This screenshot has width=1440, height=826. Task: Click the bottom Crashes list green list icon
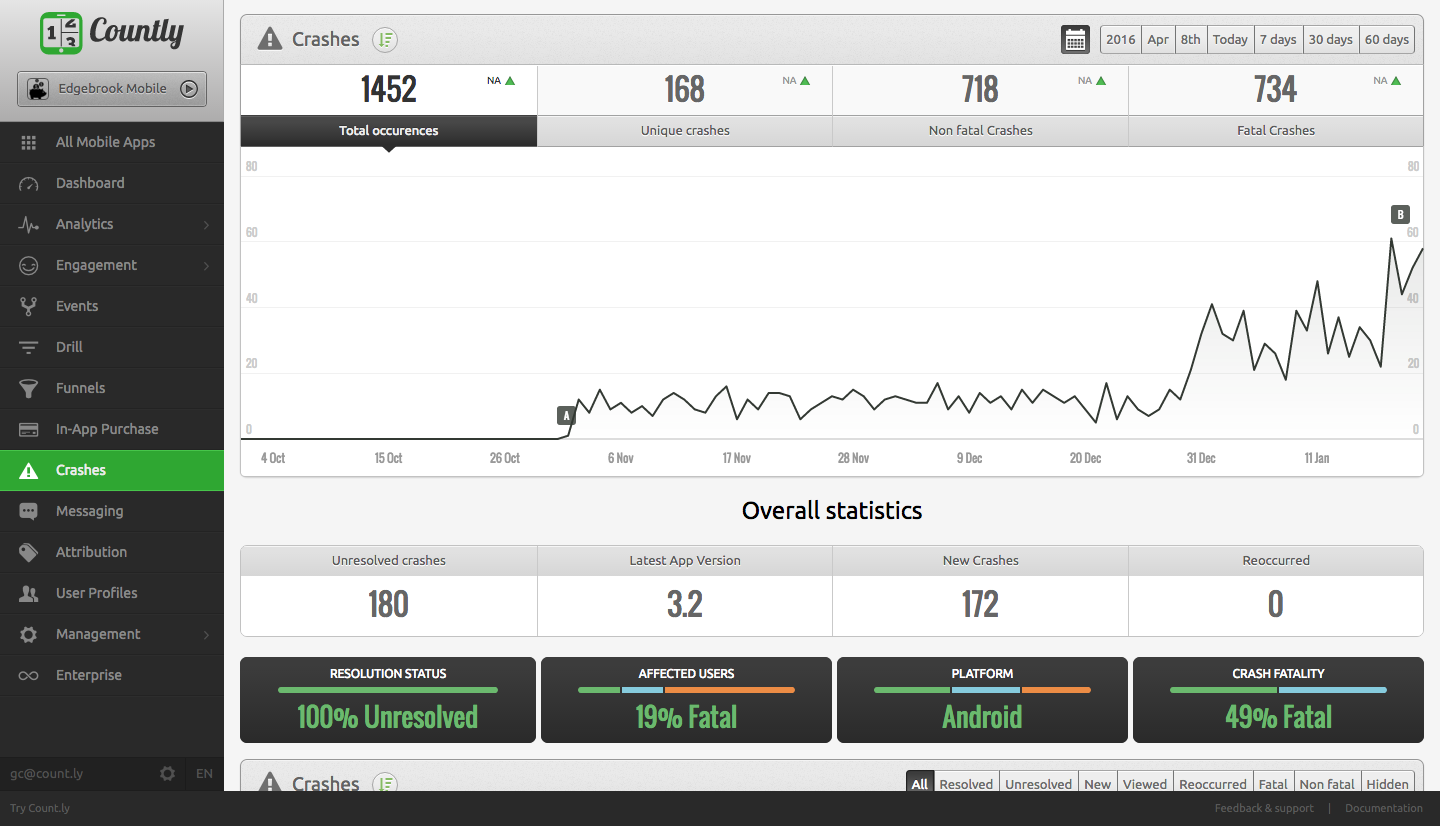pyautogui.click(x=385, y=784)
